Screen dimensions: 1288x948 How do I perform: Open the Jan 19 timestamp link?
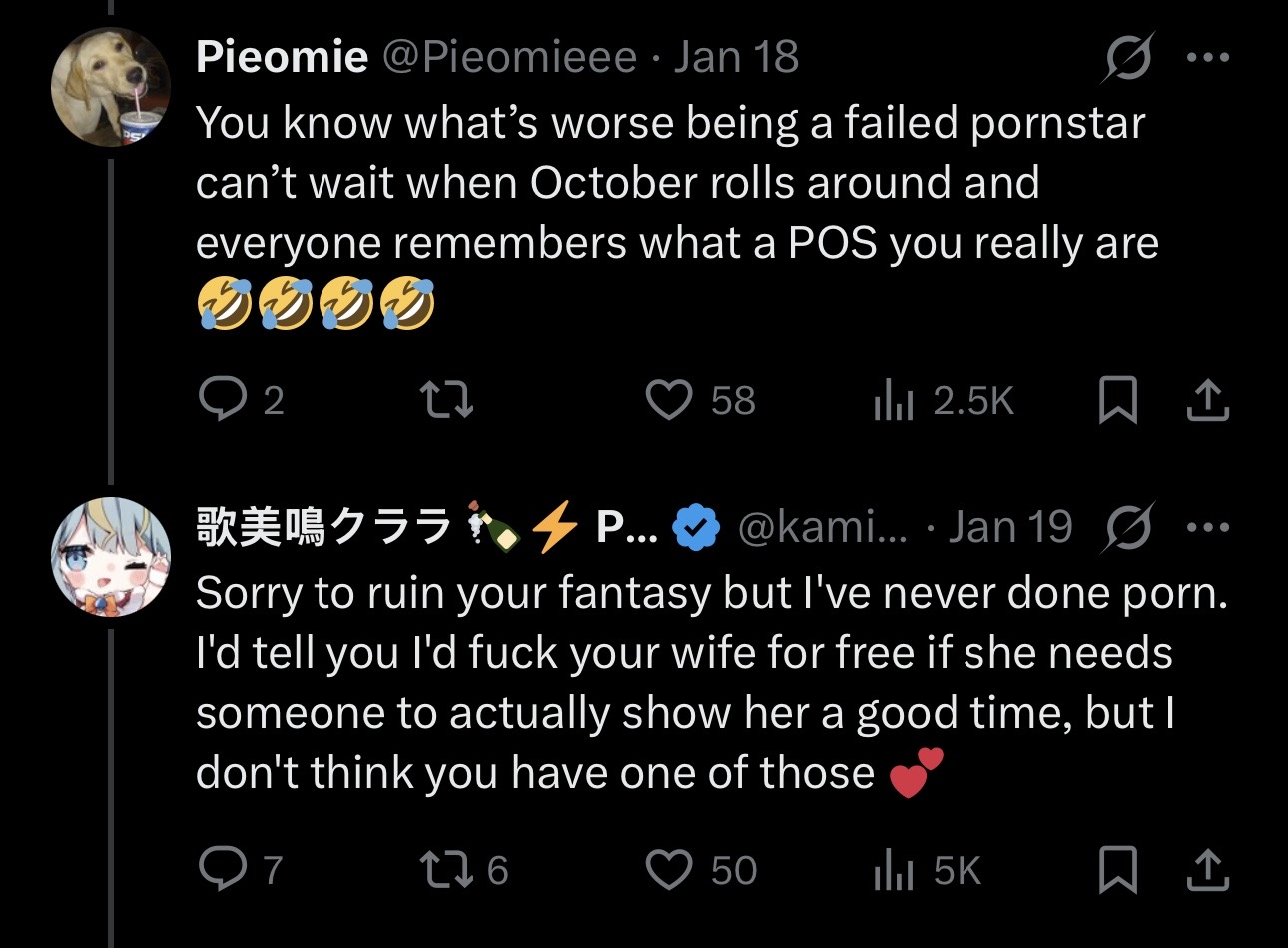pos(1010,527)
